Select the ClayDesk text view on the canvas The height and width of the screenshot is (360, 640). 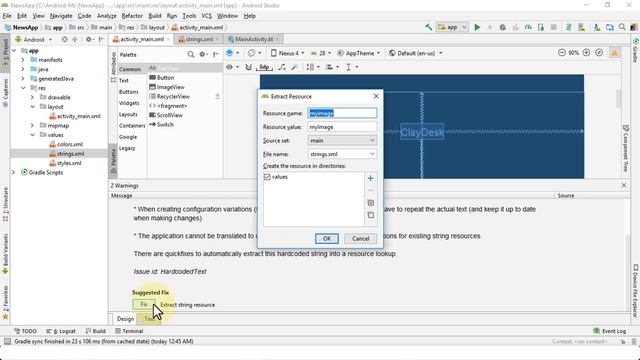point(422,132)
